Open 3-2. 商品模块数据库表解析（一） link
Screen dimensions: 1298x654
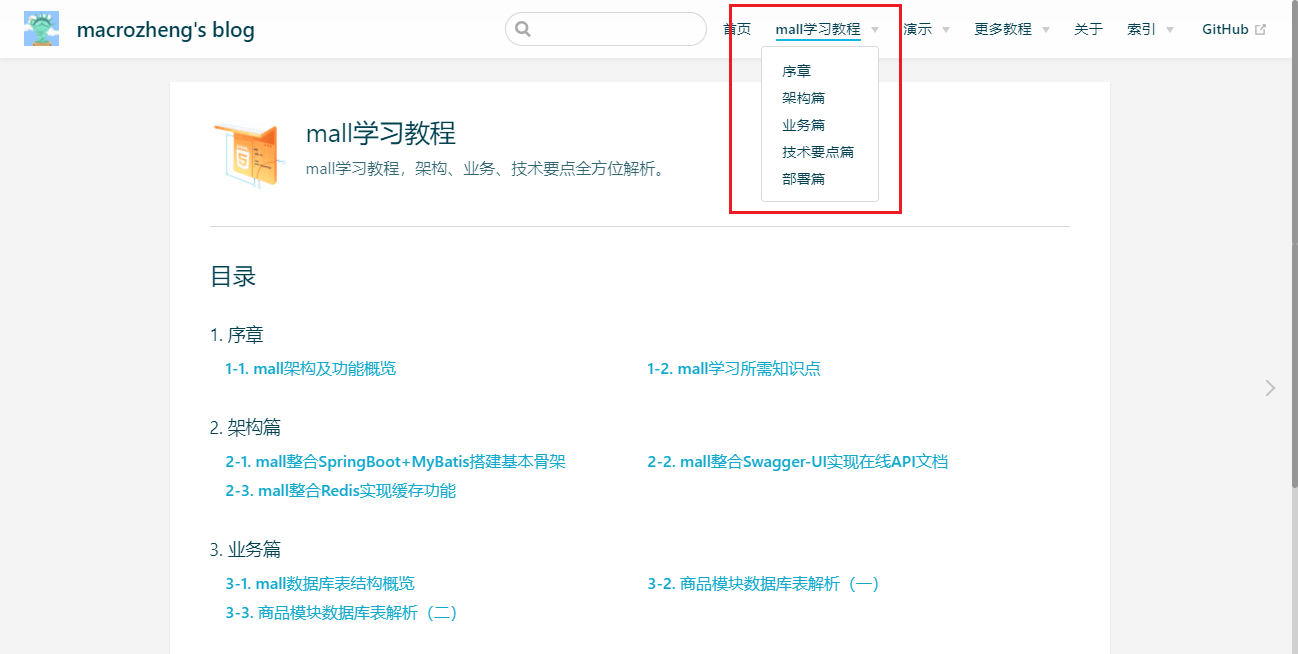[x=765, y=584]
